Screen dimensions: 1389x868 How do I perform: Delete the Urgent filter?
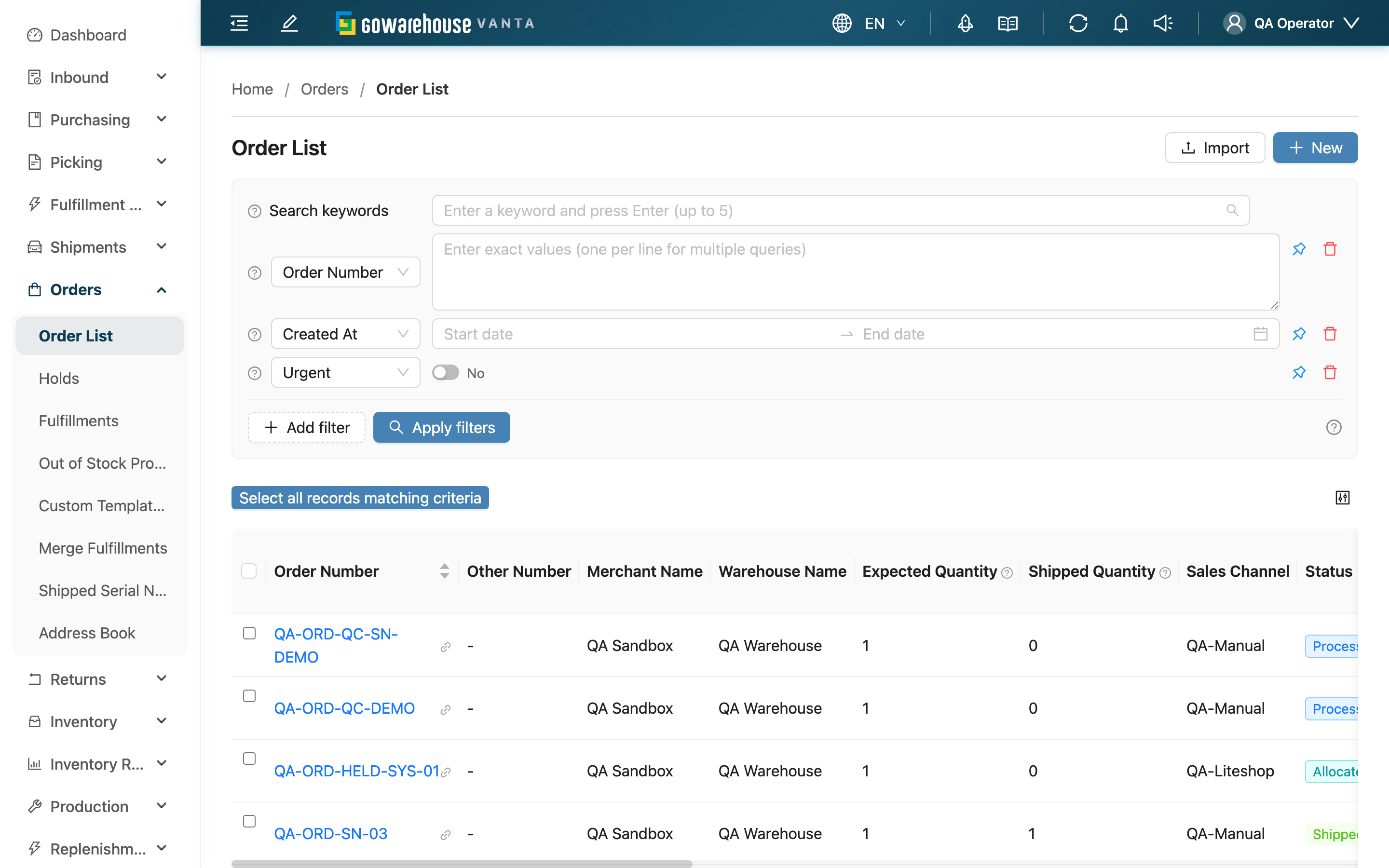(x=1330, y=373)
